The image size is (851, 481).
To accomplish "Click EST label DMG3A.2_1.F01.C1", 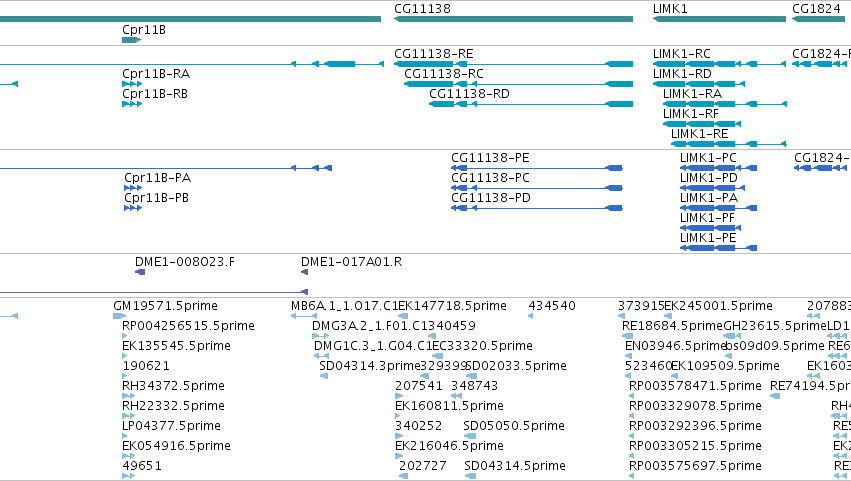I will 369,326.
